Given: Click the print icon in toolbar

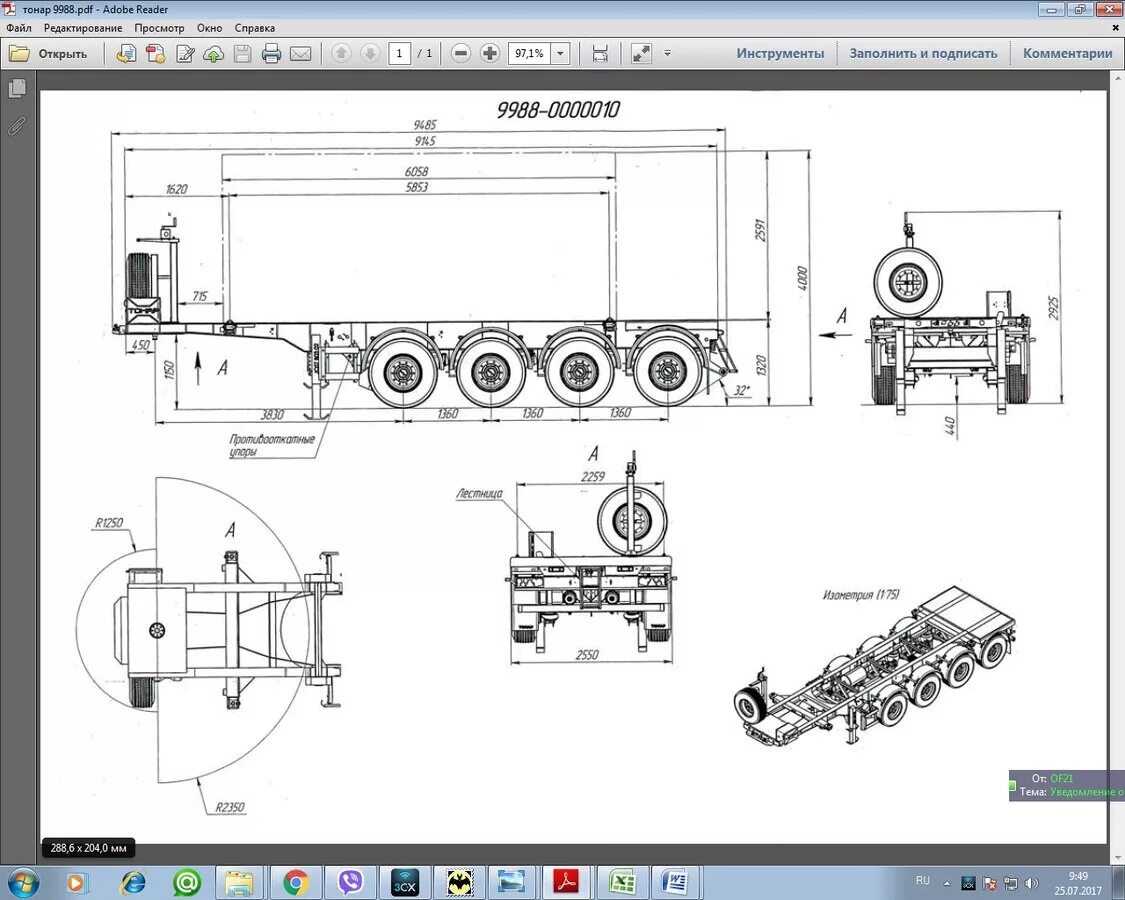Looking at the screenshot, I should 271,53.
